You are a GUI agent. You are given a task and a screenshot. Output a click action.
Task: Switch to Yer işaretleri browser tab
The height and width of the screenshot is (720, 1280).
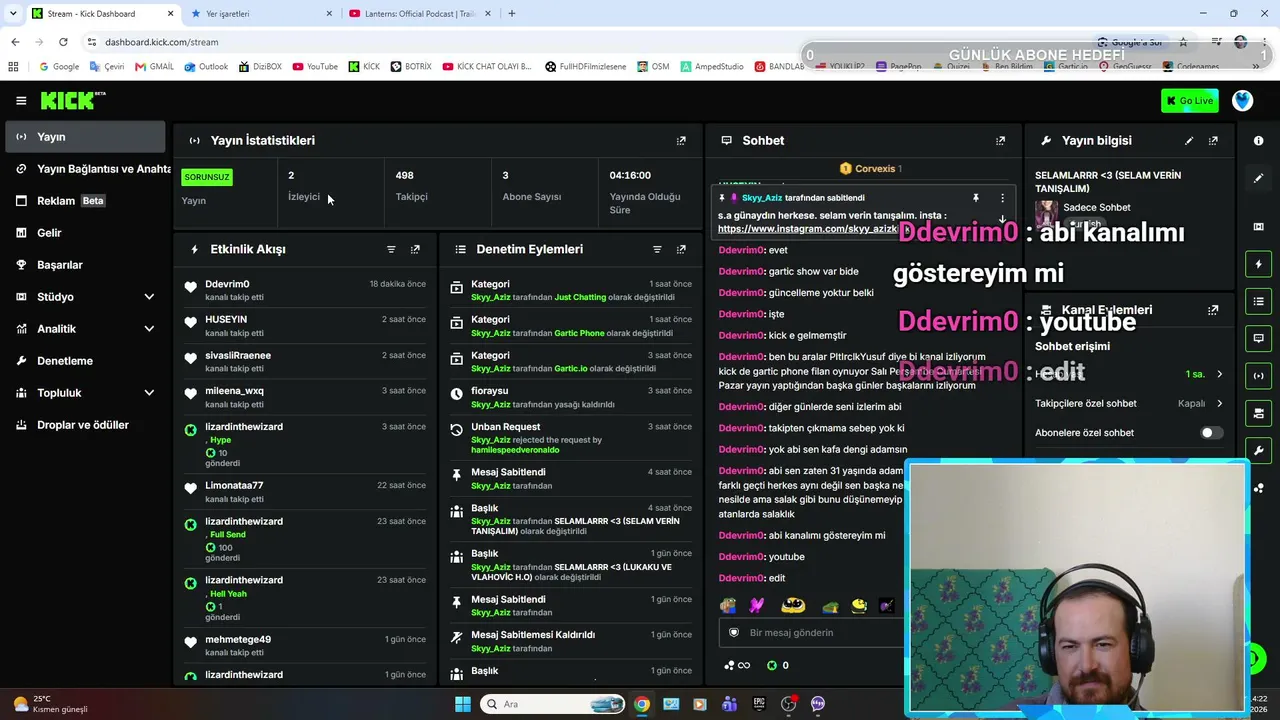(260, 14)
